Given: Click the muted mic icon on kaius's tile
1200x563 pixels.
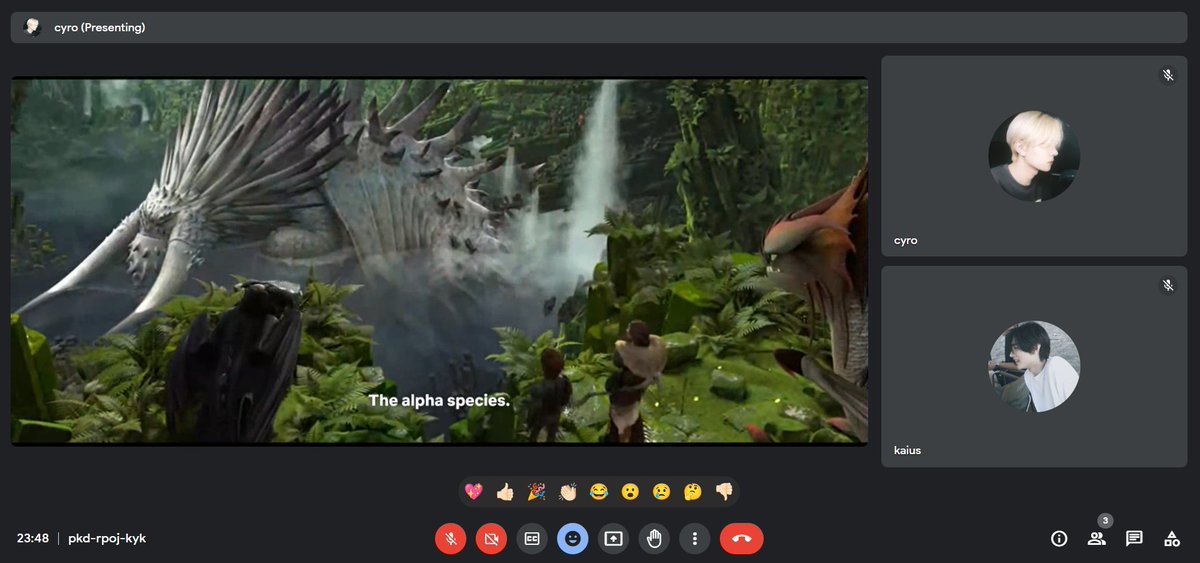Looking at the screenshot, I should pyautogui.click(x=1168, y=285).
